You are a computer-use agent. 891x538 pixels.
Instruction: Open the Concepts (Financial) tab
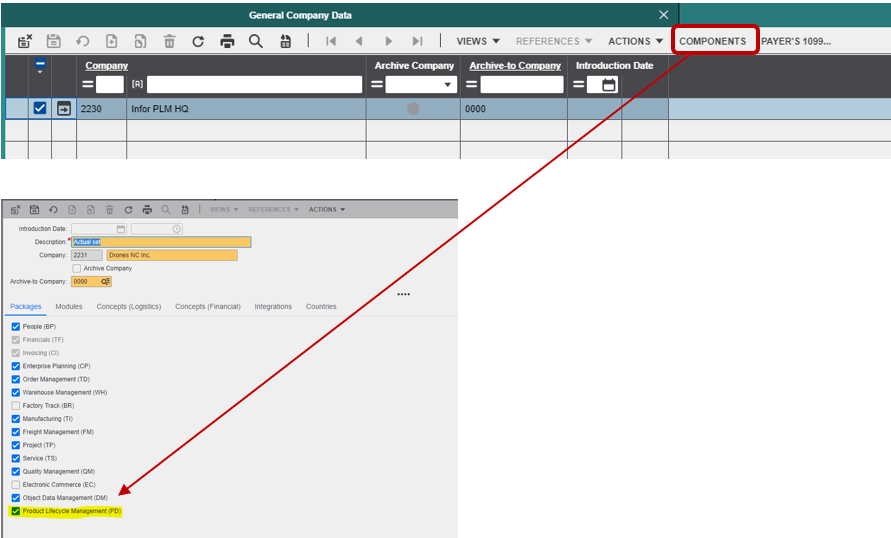coord(207,307)
